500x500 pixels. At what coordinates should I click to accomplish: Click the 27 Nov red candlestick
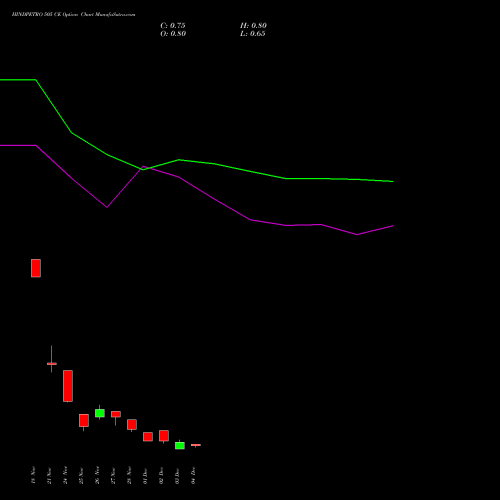coord(116,414)
